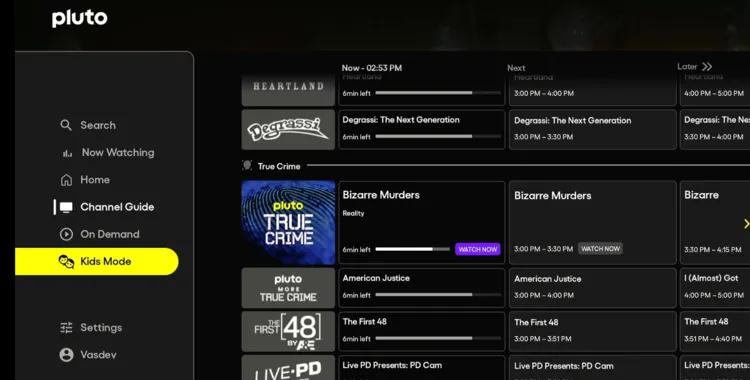Select the Heartland channel logo
The width and height of the screenshot is (750, 380).
(288, 89)
